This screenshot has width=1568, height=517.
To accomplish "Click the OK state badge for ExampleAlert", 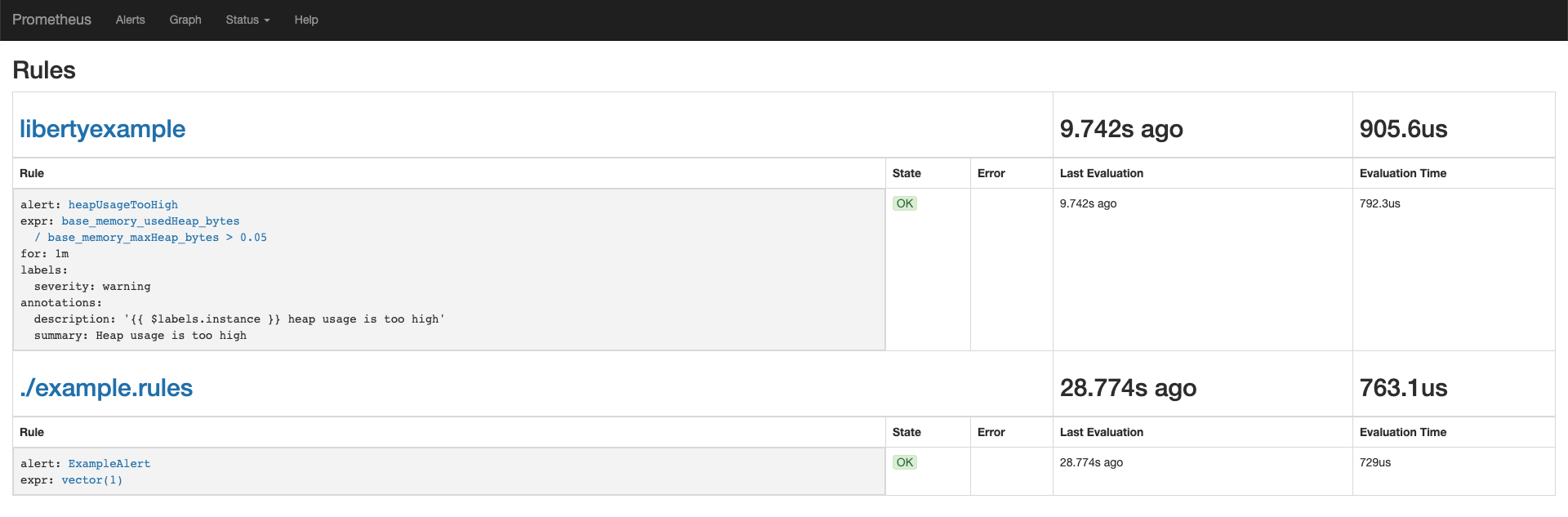I will (x=905, y=462).
